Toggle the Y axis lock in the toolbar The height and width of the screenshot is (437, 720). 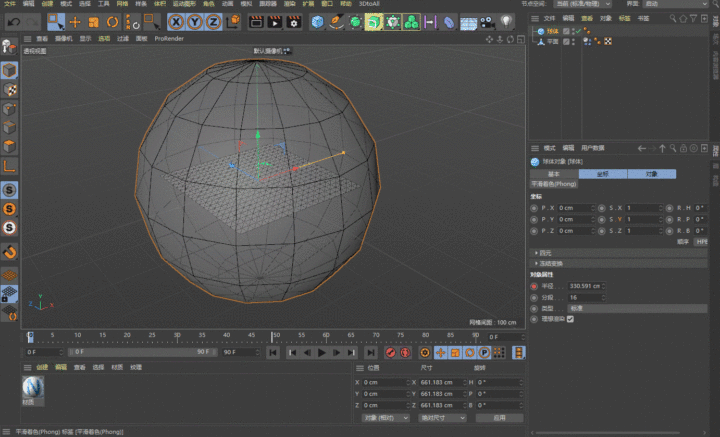(x=194, y=22)
